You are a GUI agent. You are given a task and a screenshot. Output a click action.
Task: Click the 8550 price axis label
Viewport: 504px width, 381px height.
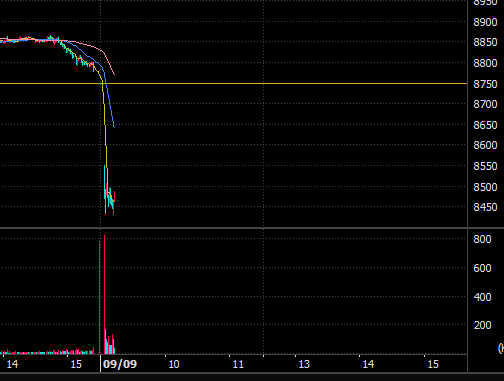point(485,166)
